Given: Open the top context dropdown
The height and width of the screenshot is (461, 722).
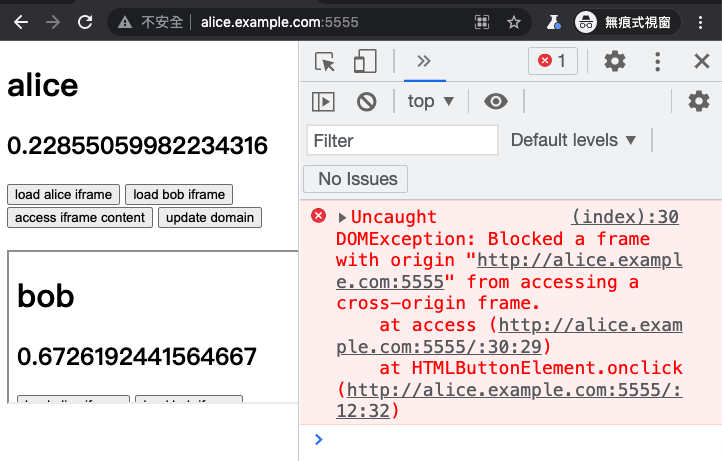Looking at the screenshot, I should (x=431, y=101).
